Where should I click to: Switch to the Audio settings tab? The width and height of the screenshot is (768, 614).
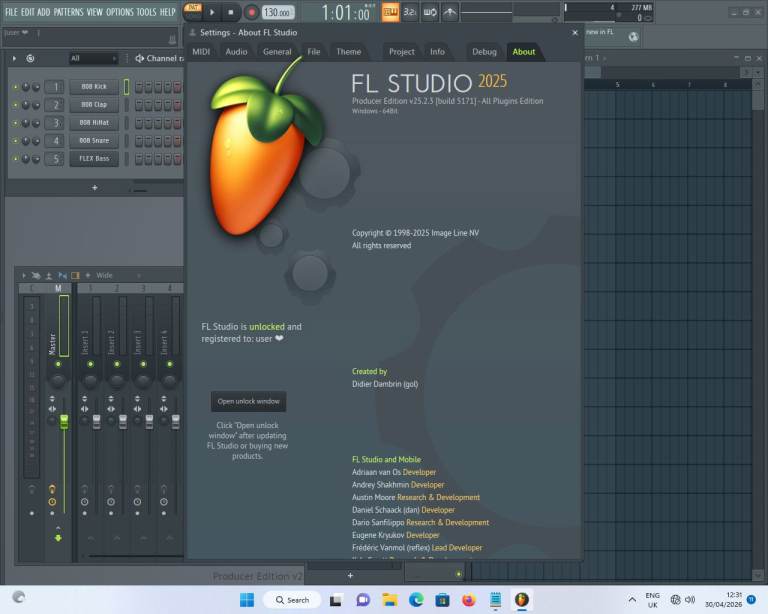point(236,52)
